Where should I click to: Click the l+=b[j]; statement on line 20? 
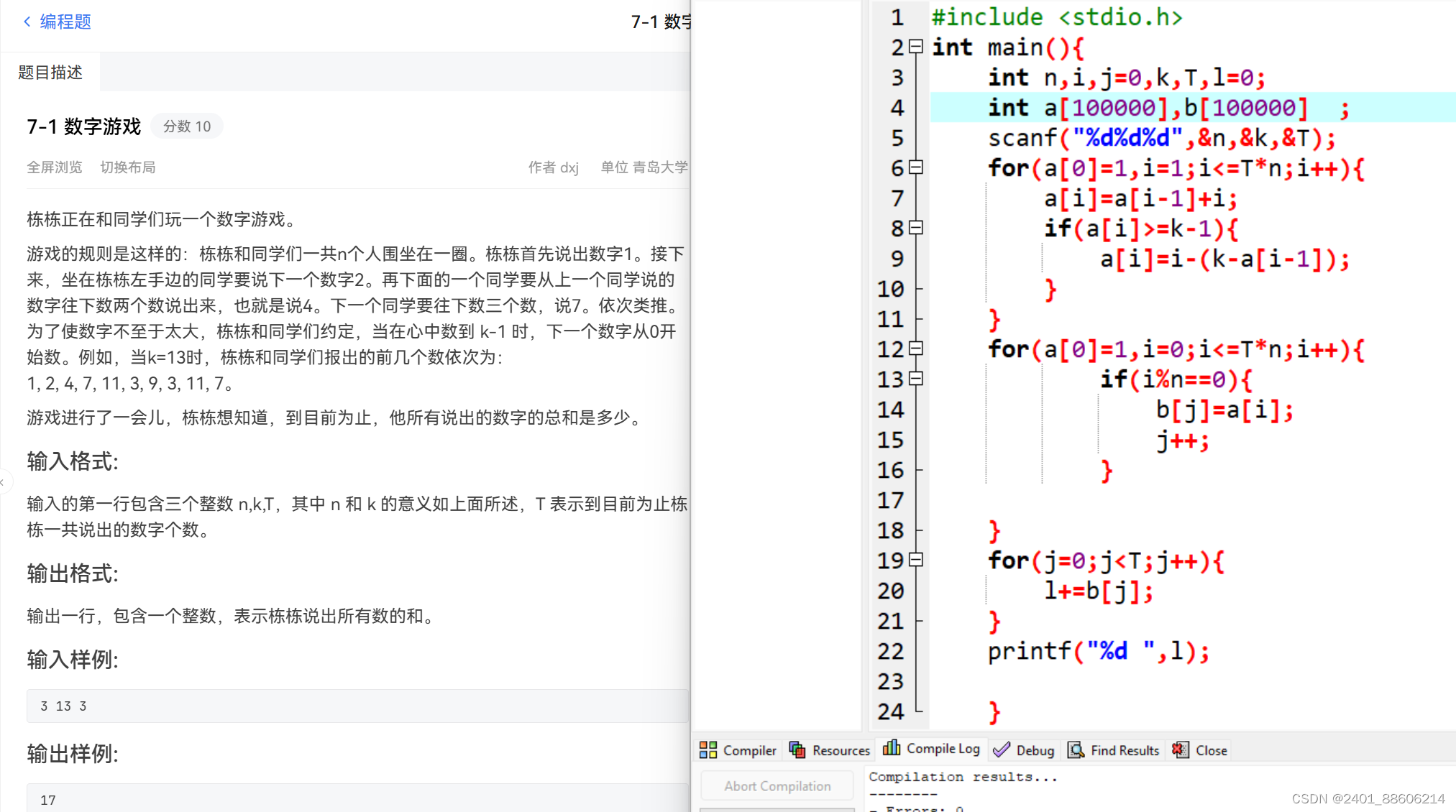[1098, 591]
